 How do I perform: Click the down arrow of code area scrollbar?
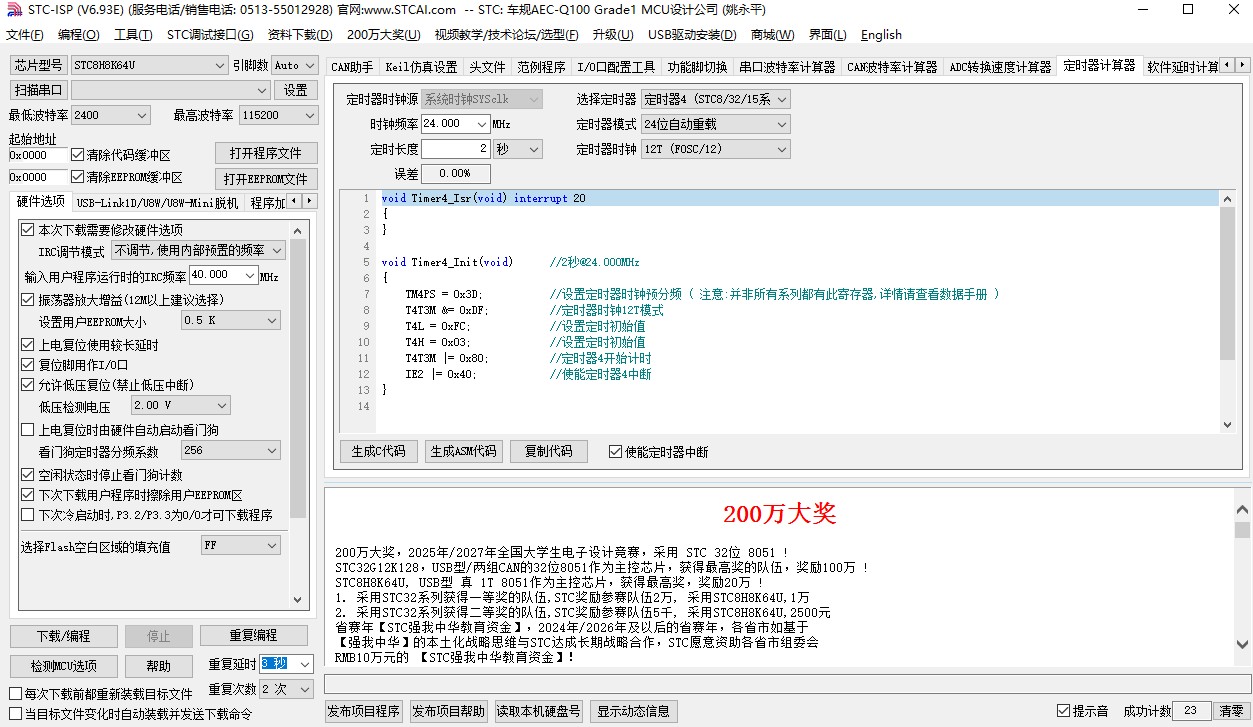coord(1228,425)
